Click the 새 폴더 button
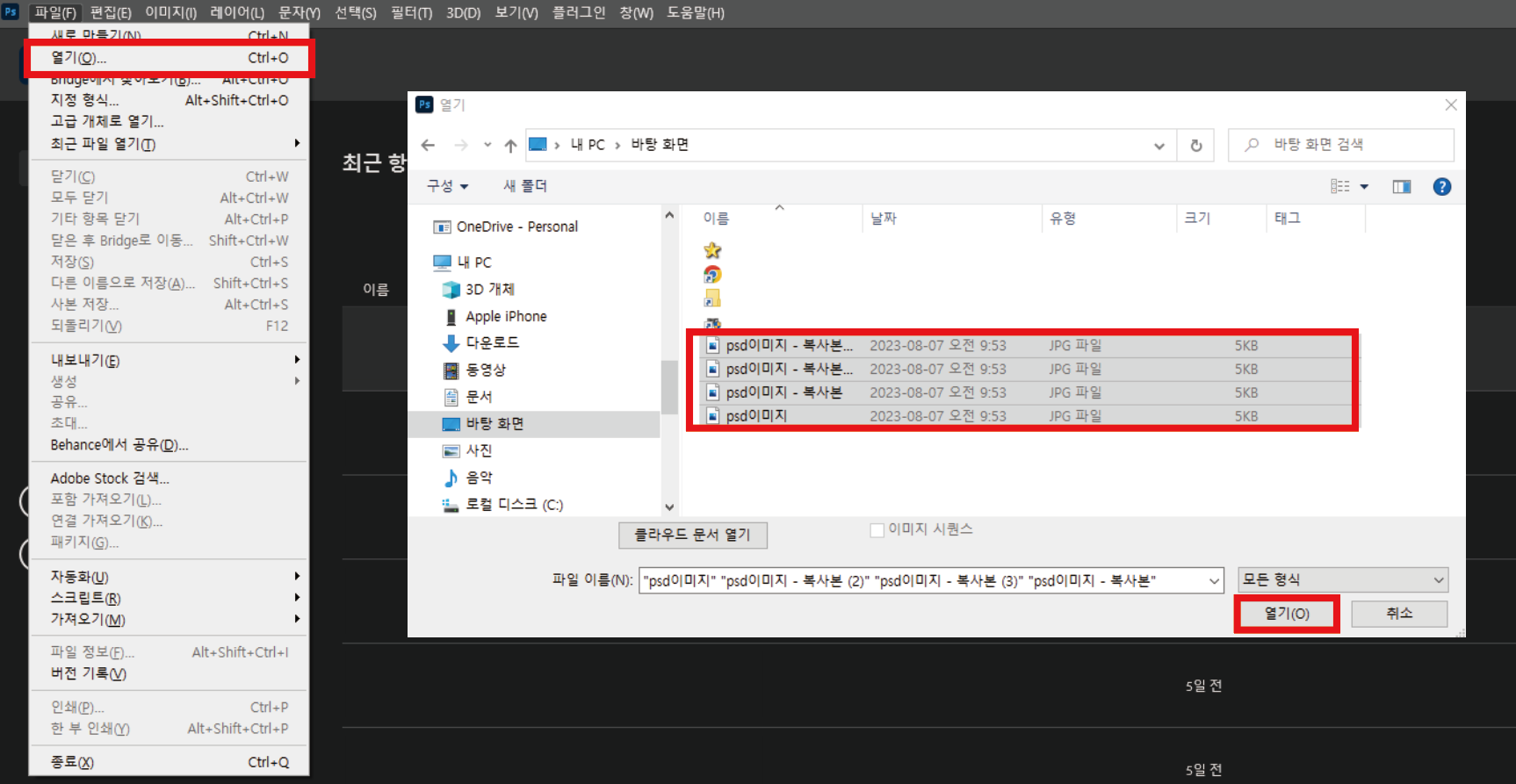This screenshot has width=1516, height=784. tap(525, 186)
